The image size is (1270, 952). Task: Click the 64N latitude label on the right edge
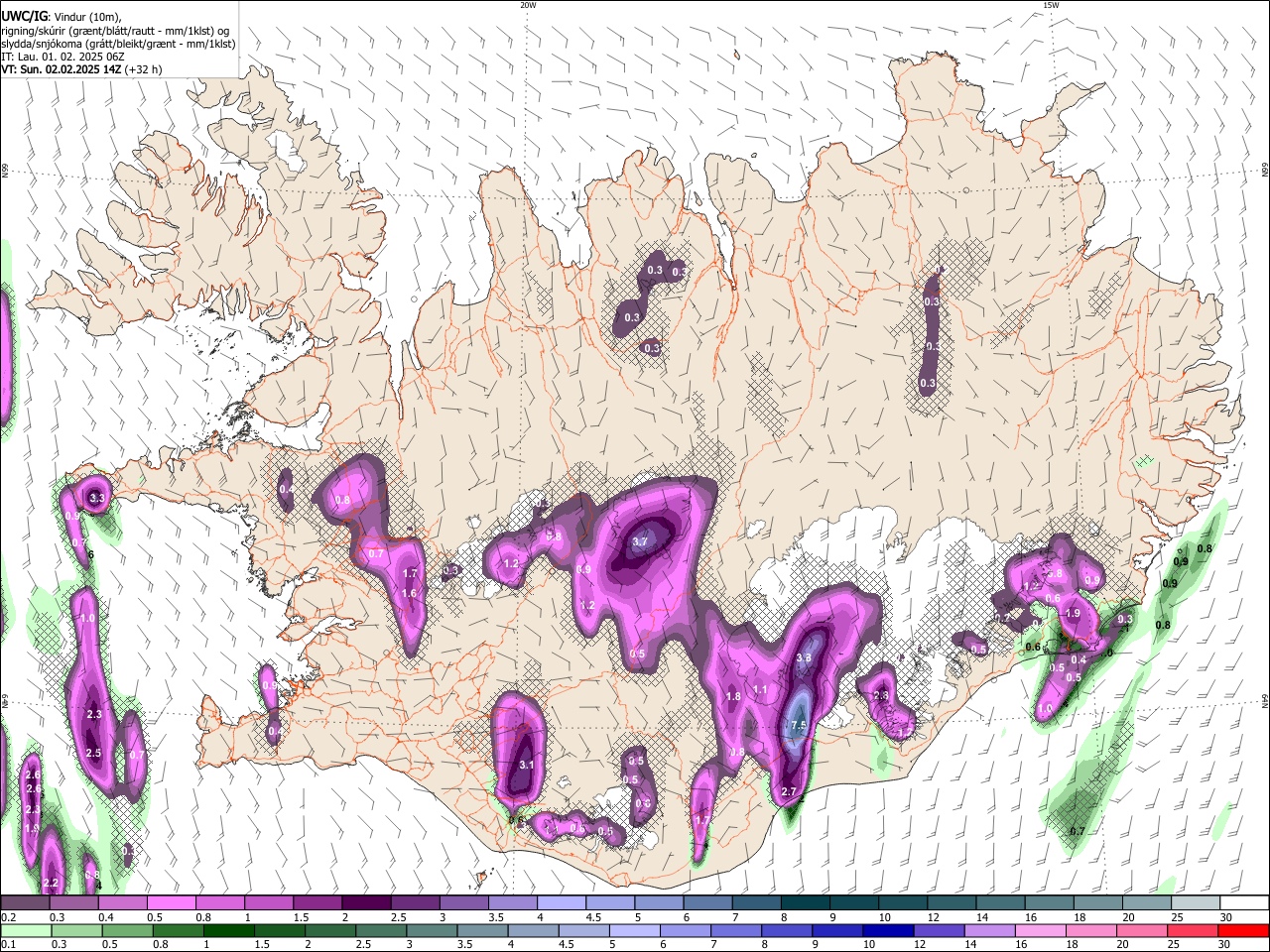click(x=1265, y=701)
